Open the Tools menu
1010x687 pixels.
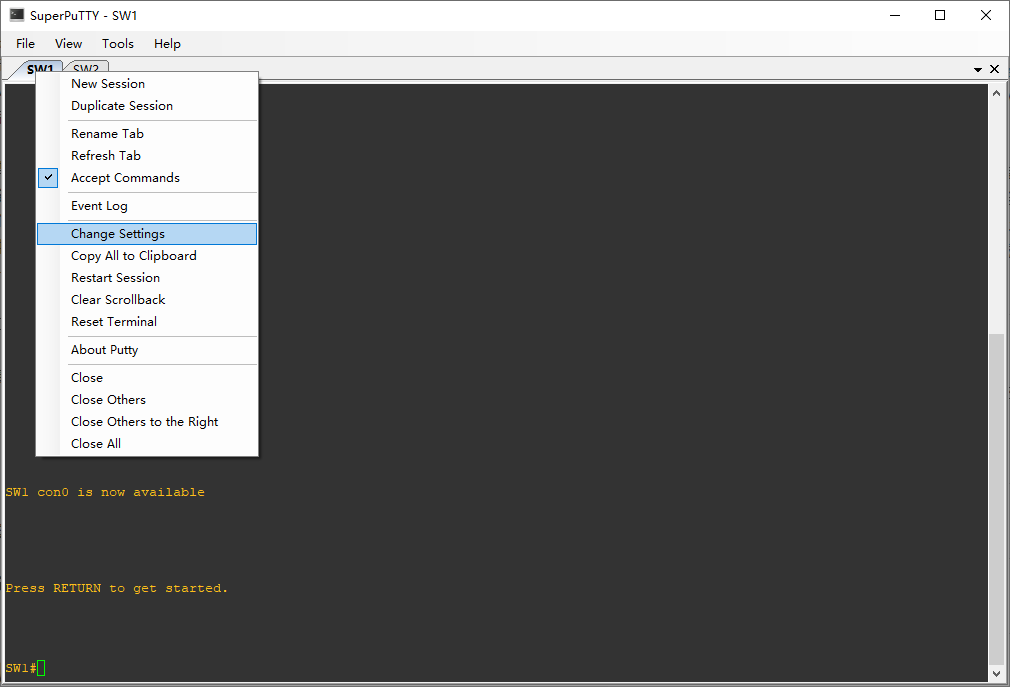click(118, 44)
